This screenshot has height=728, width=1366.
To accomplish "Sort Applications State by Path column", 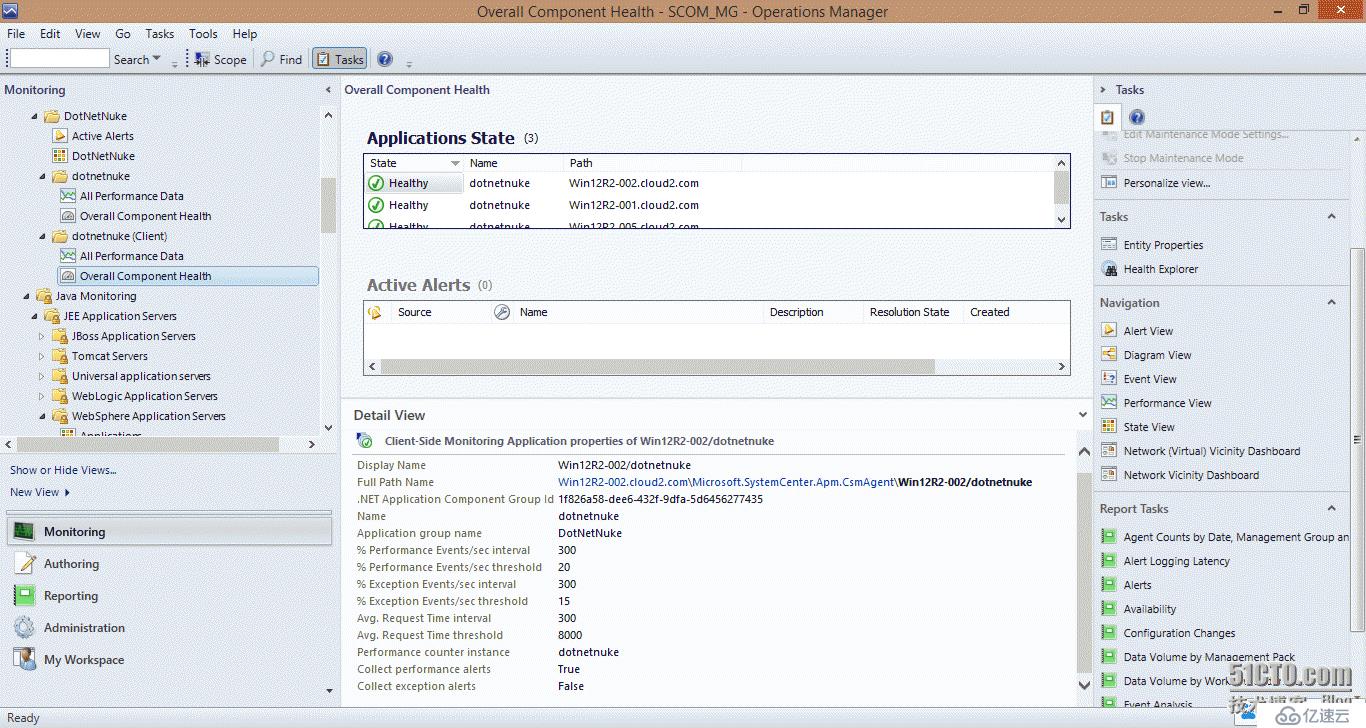I will pos(653,163).
